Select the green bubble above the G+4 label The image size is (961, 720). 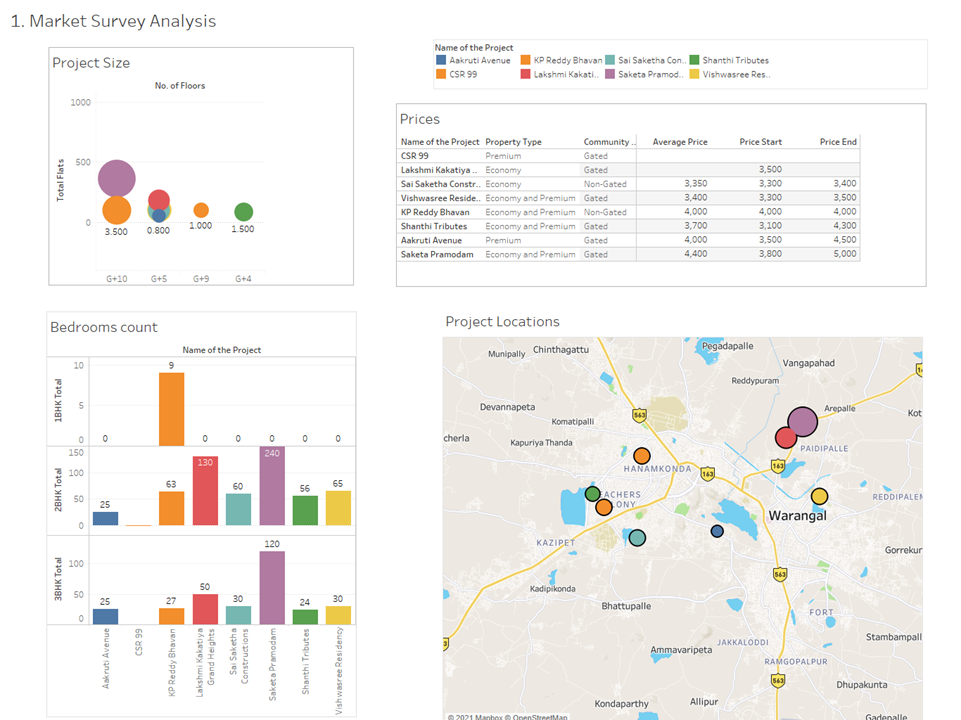pos(245,211)
